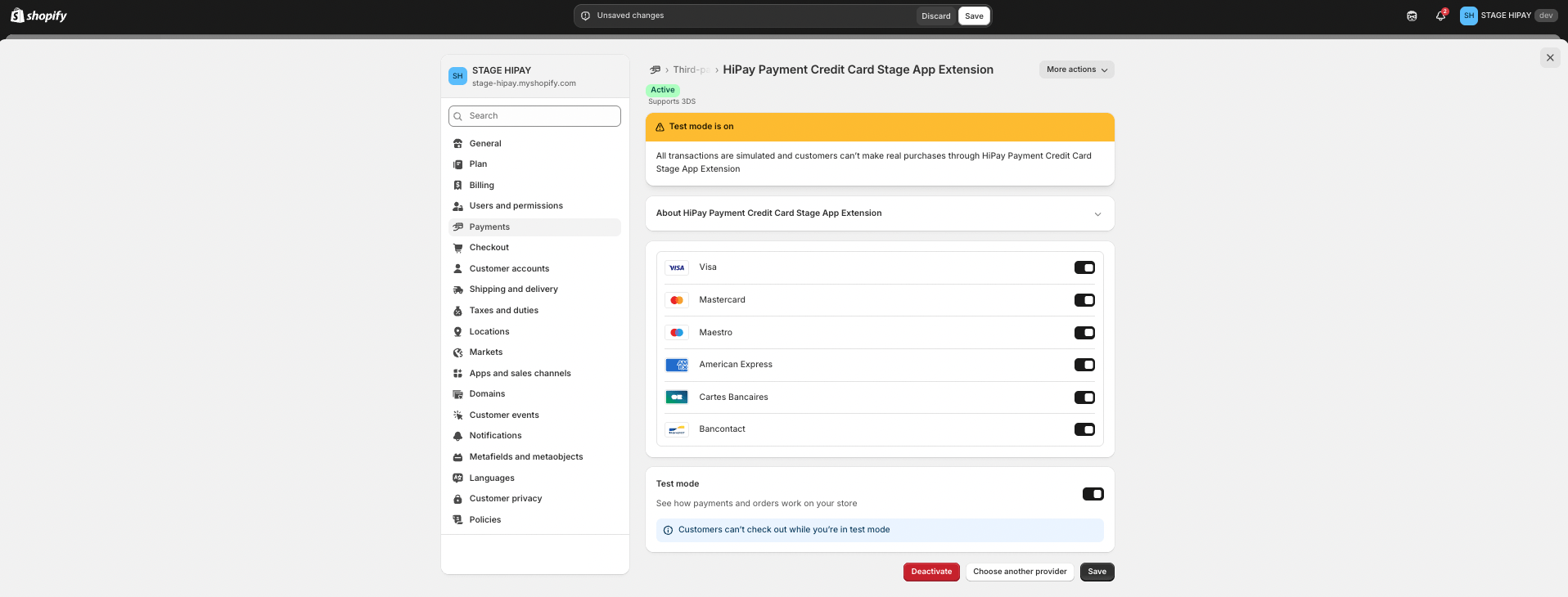
Task: Open the Sidekick assistant icon in top bar
Action: [x=1412, y=16]
